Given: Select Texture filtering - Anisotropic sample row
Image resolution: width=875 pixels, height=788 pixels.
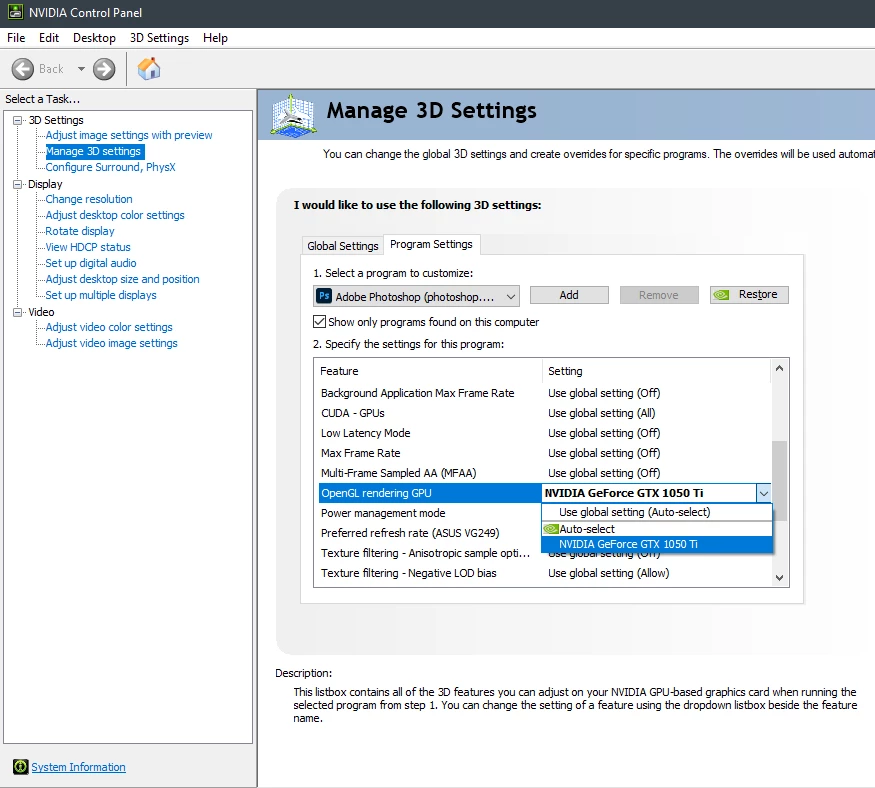Looking at the screenshot, I should [x=430, y=553].
